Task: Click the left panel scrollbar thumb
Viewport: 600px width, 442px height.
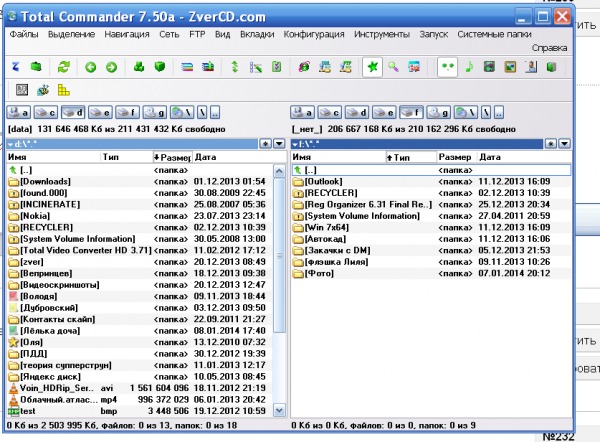Action: point(280,256)
